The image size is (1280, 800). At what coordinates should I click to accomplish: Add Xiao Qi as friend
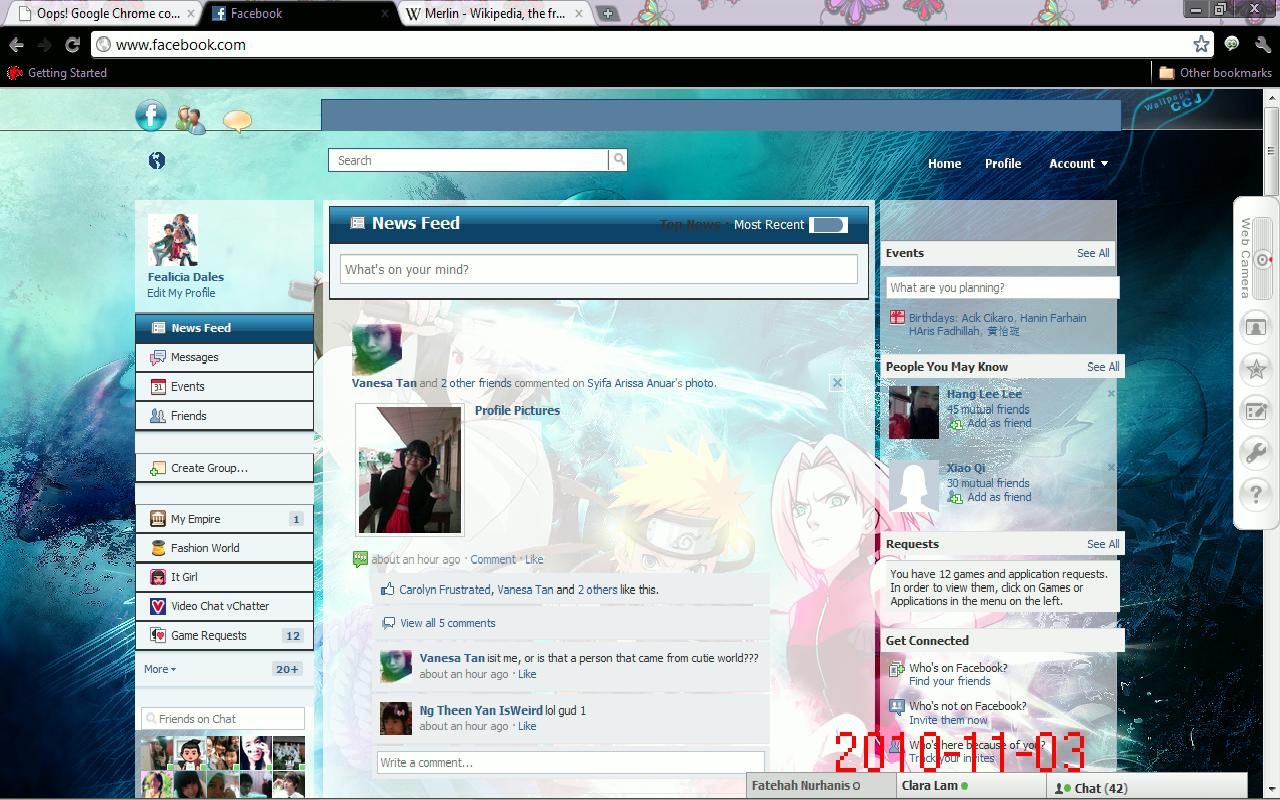(x=999, y=497)
